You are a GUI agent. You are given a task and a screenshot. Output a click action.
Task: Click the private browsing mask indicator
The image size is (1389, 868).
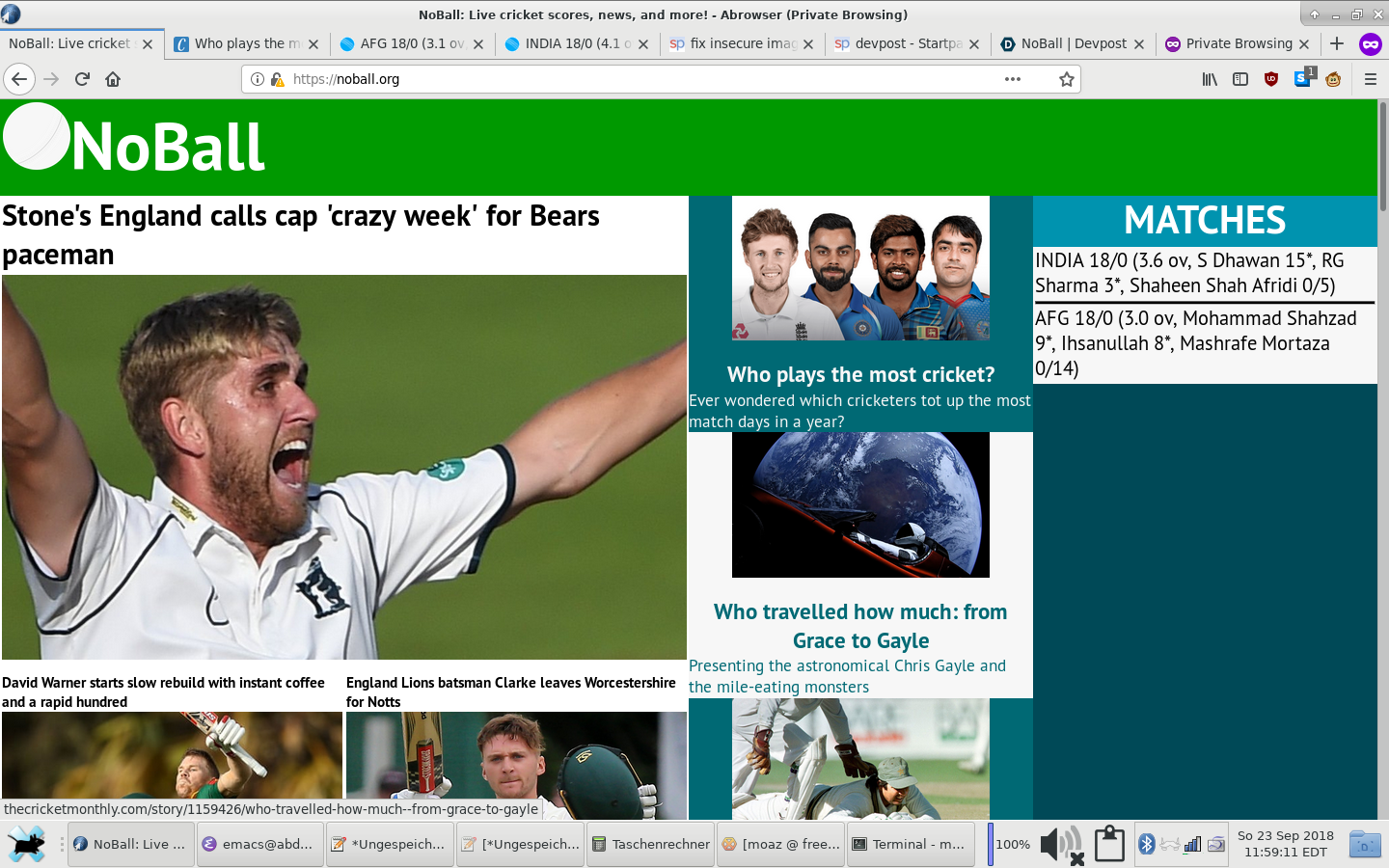1370,43
